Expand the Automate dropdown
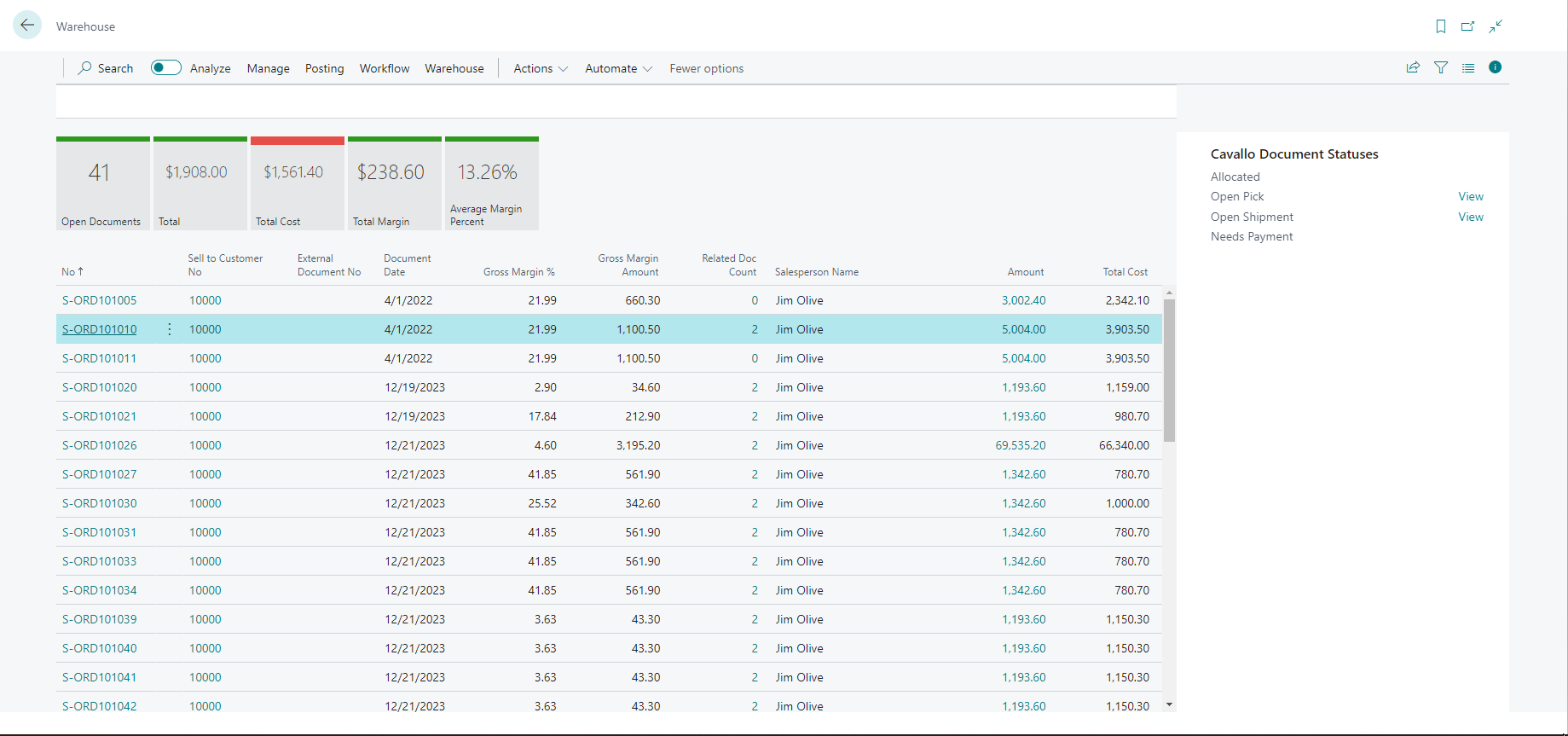 coord(618,68)
